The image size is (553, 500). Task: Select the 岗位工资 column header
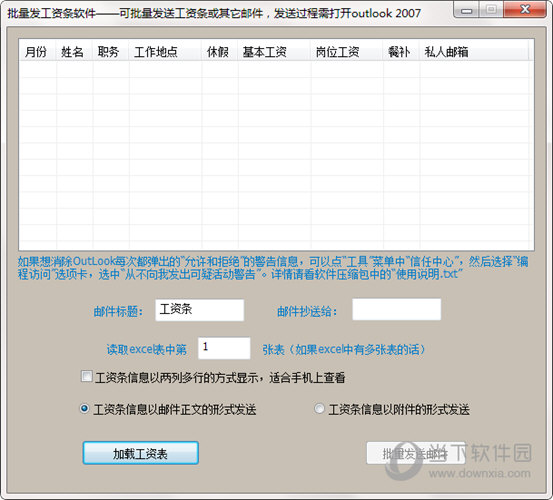(x=347, y=52)
